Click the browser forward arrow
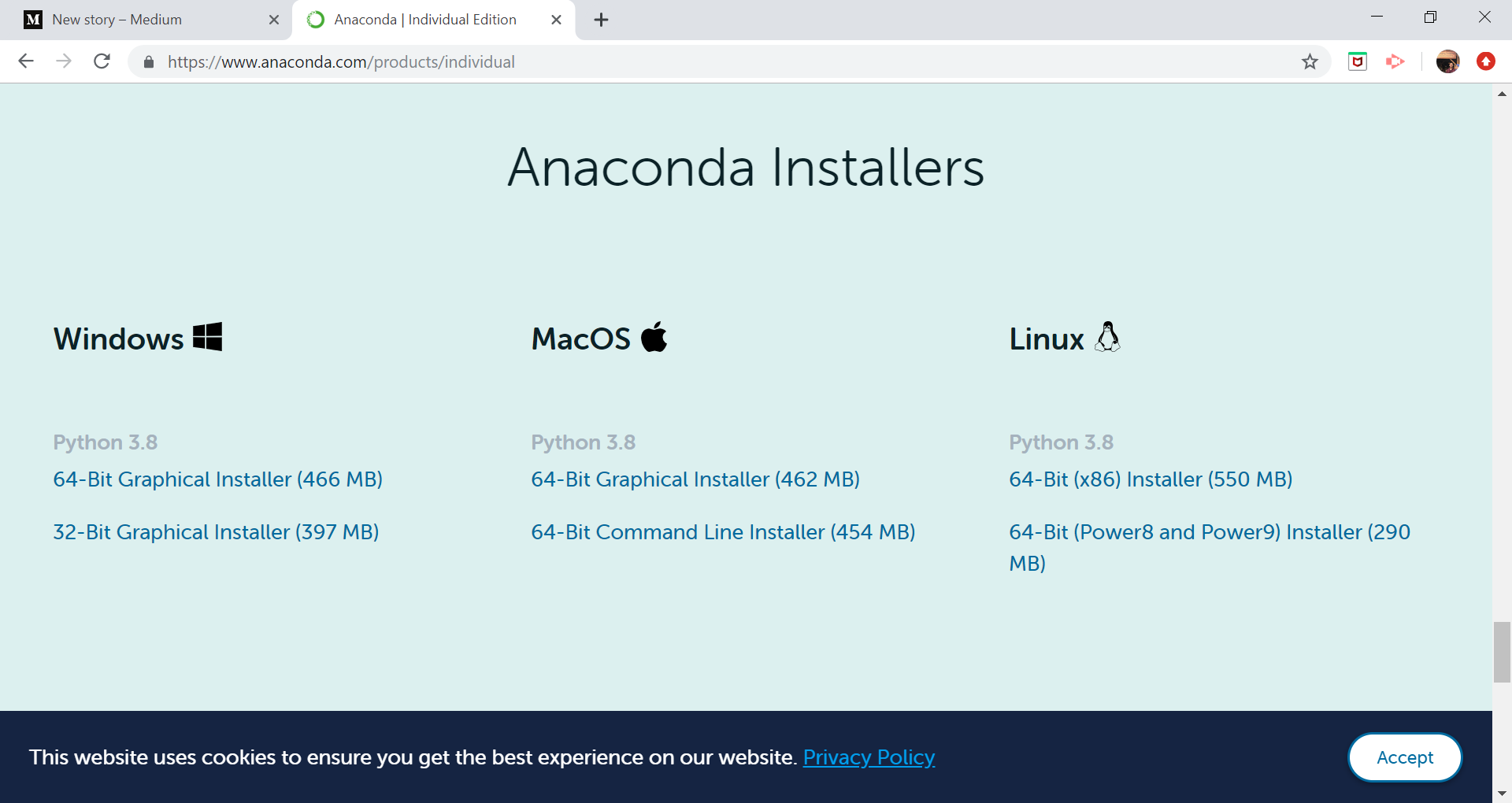The width and height of the screenshot is (1512, 803). 64,61
